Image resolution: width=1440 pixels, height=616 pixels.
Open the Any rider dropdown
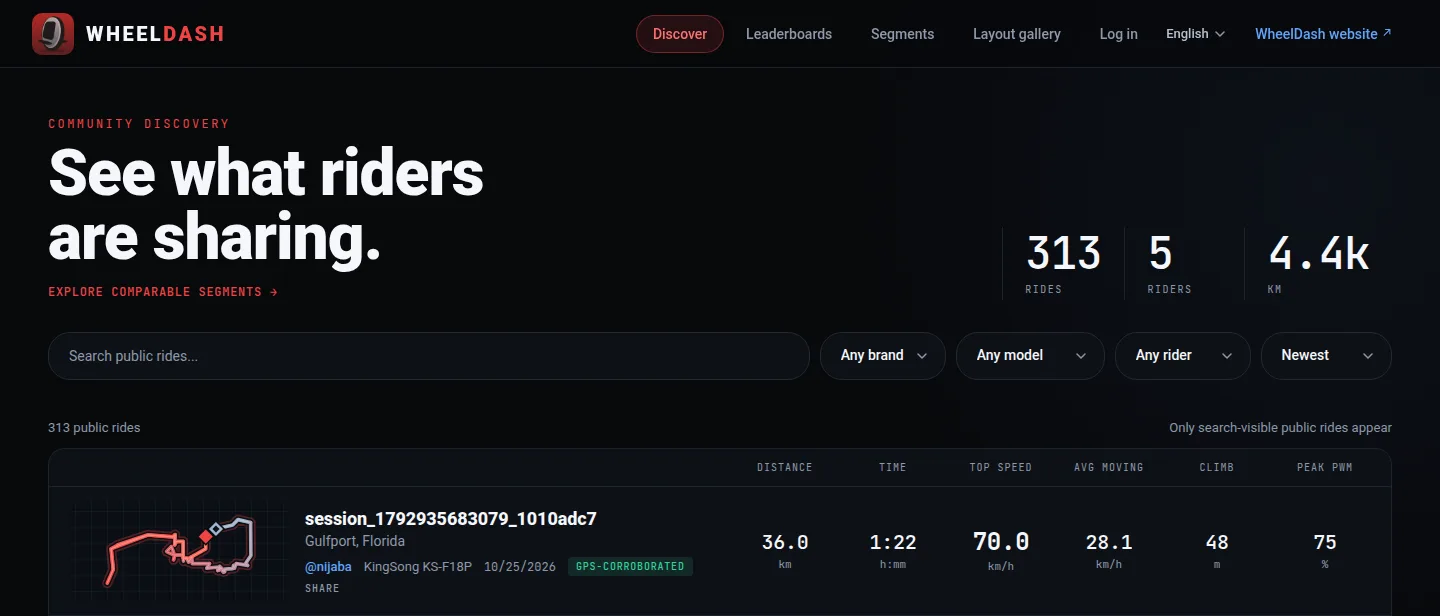1183,356
